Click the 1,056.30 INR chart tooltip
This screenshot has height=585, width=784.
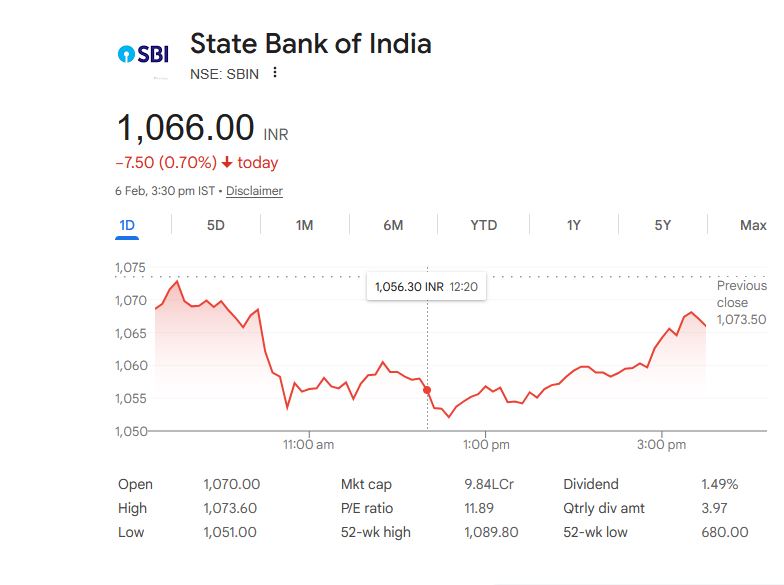coord(426,287)
